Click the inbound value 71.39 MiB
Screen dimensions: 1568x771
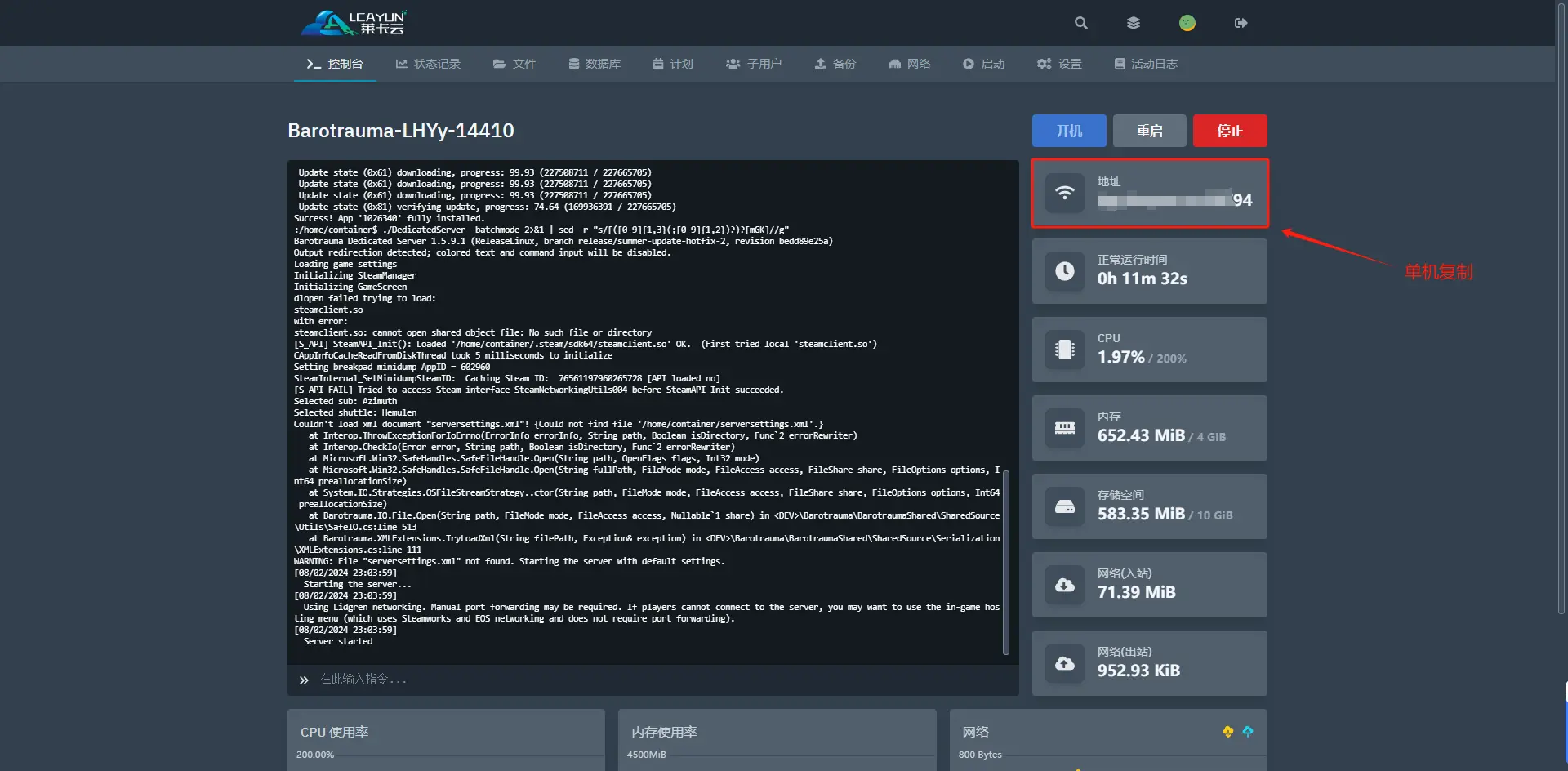pos(1136,592)
